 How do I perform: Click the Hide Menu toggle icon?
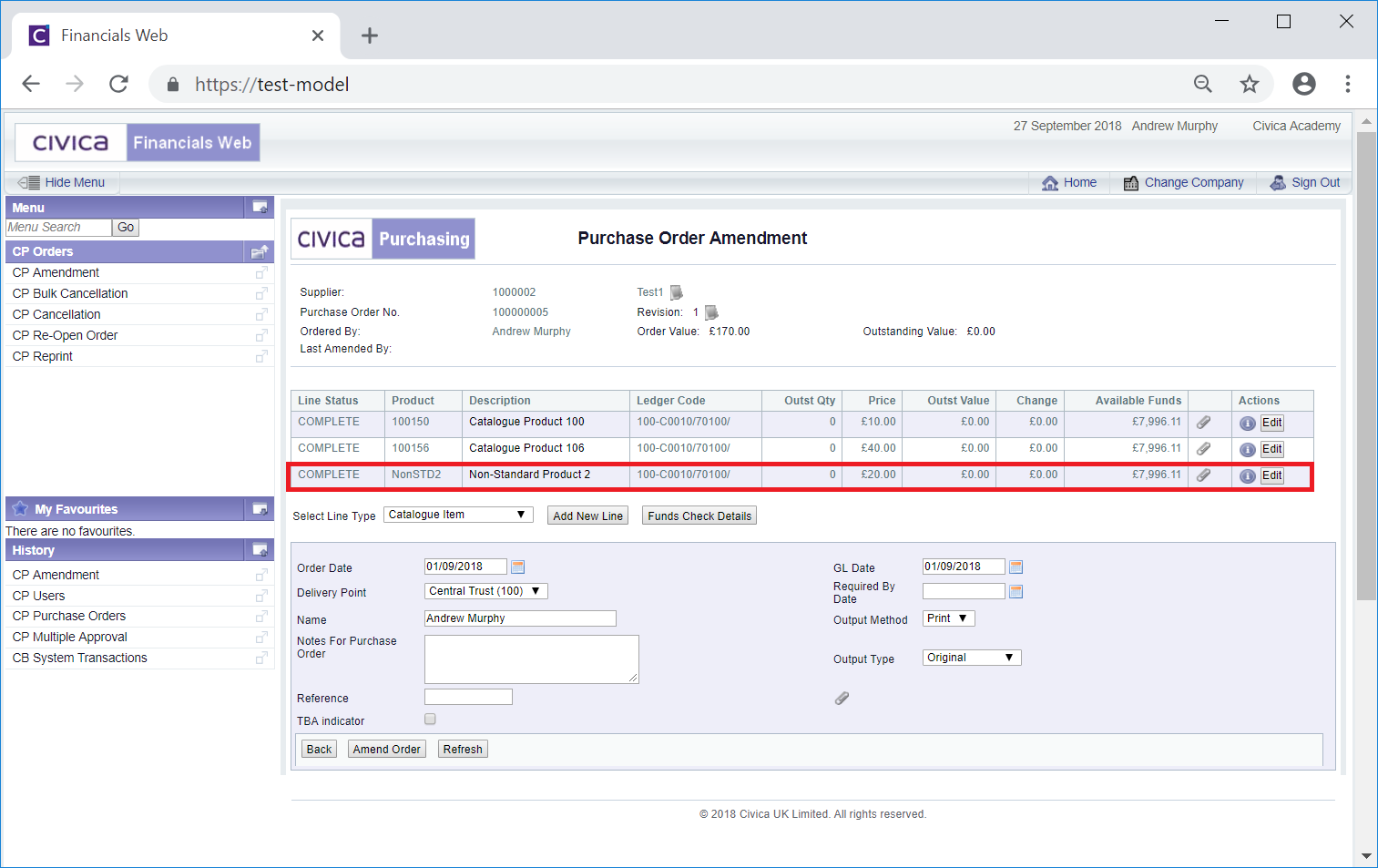point(28,182)
